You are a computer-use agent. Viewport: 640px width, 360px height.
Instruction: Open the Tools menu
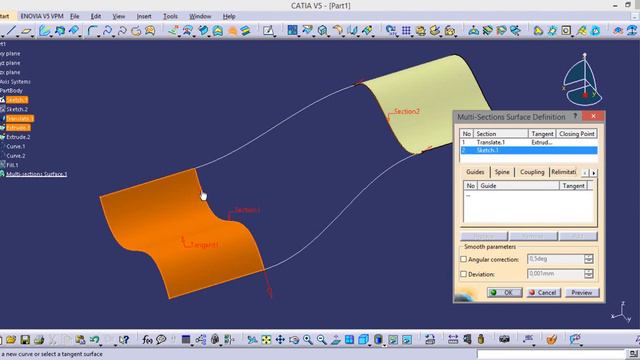[x=170, y=16]
